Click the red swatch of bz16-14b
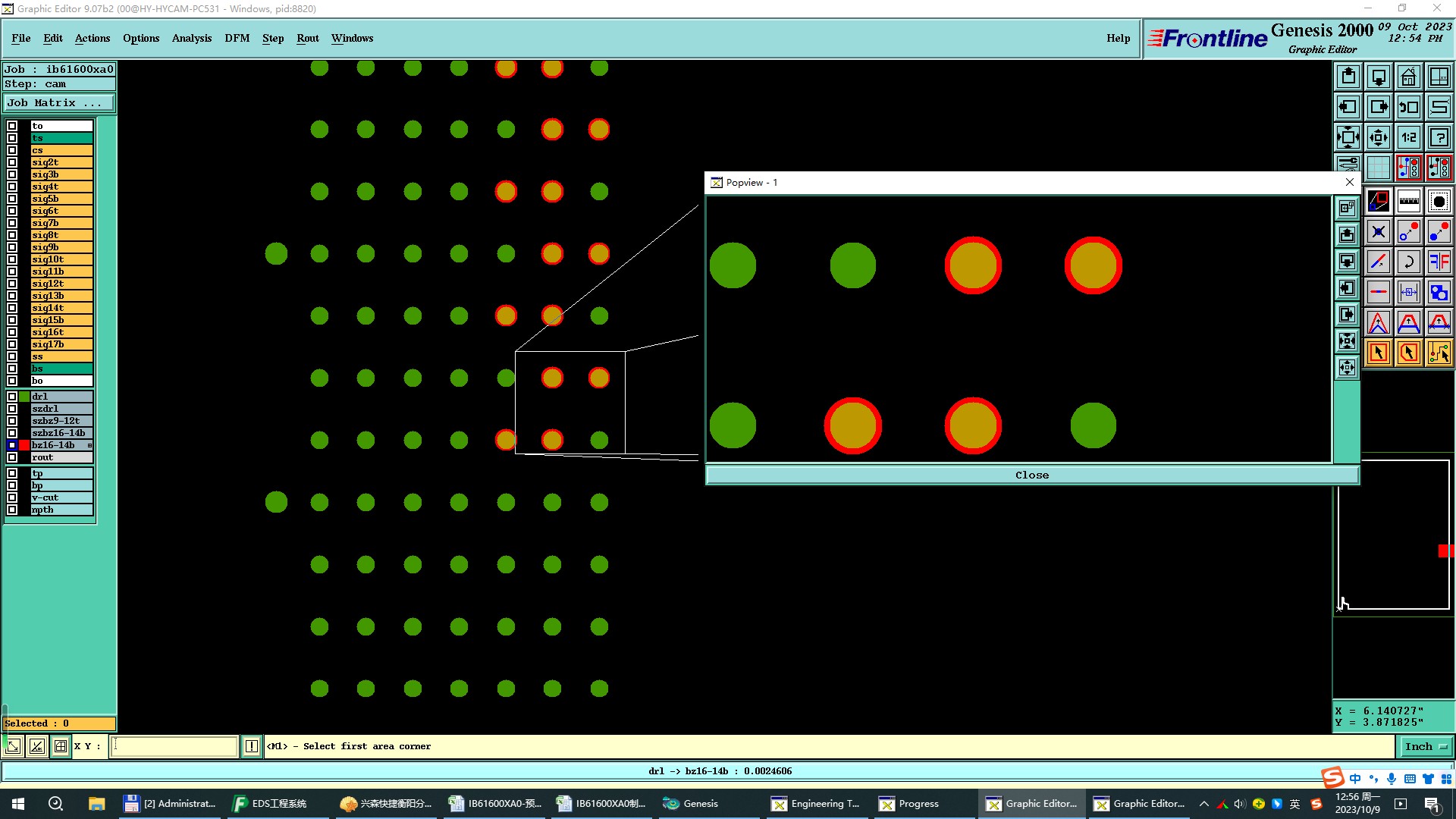The image size is (1456, 819). pos(24,445)
